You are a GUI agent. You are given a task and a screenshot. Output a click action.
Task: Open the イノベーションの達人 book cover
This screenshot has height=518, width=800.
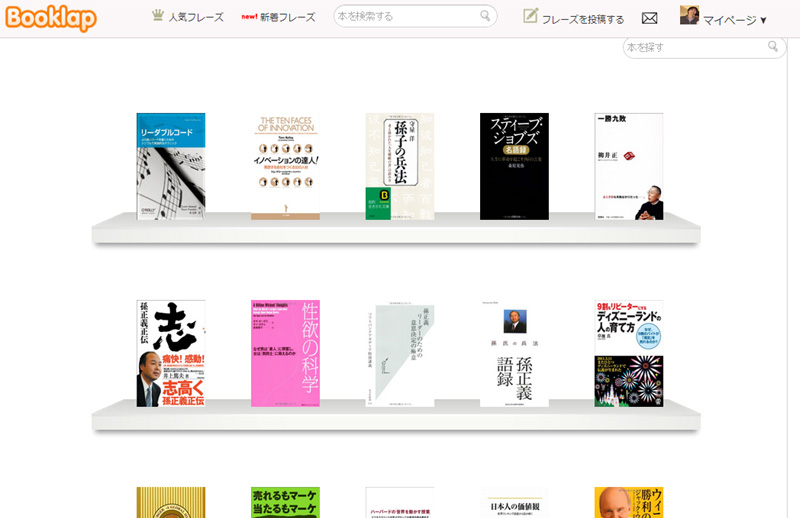[285, 166]
